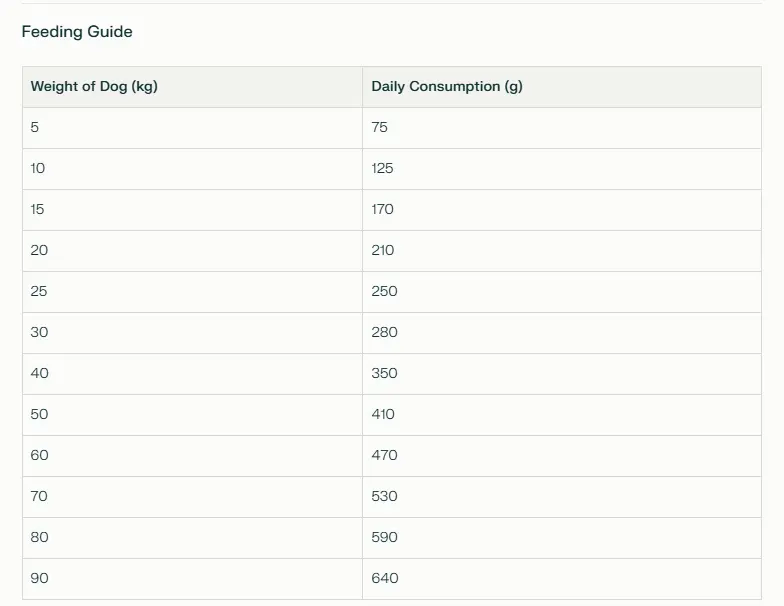Click the 75 g consumption cell
Screen dimensions: 784x606
coord(562,128)
